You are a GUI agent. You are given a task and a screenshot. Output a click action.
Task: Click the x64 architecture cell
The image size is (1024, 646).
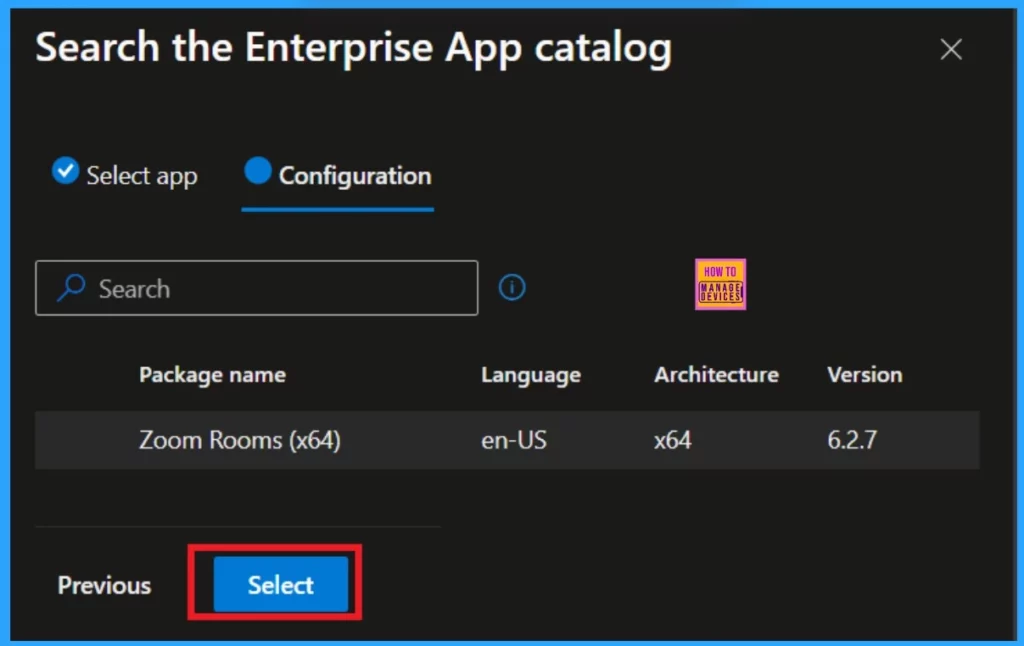point(673,440)
